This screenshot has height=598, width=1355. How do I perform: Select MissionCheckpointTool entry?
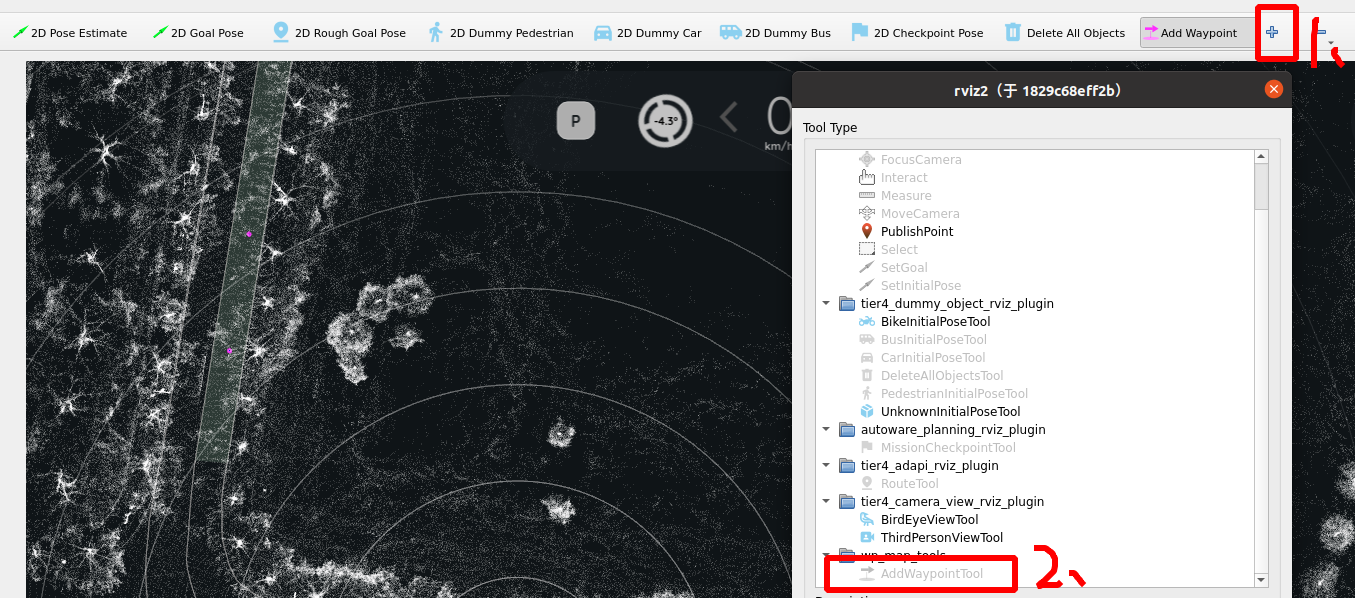pyautogui.click(x=937, y=448)
